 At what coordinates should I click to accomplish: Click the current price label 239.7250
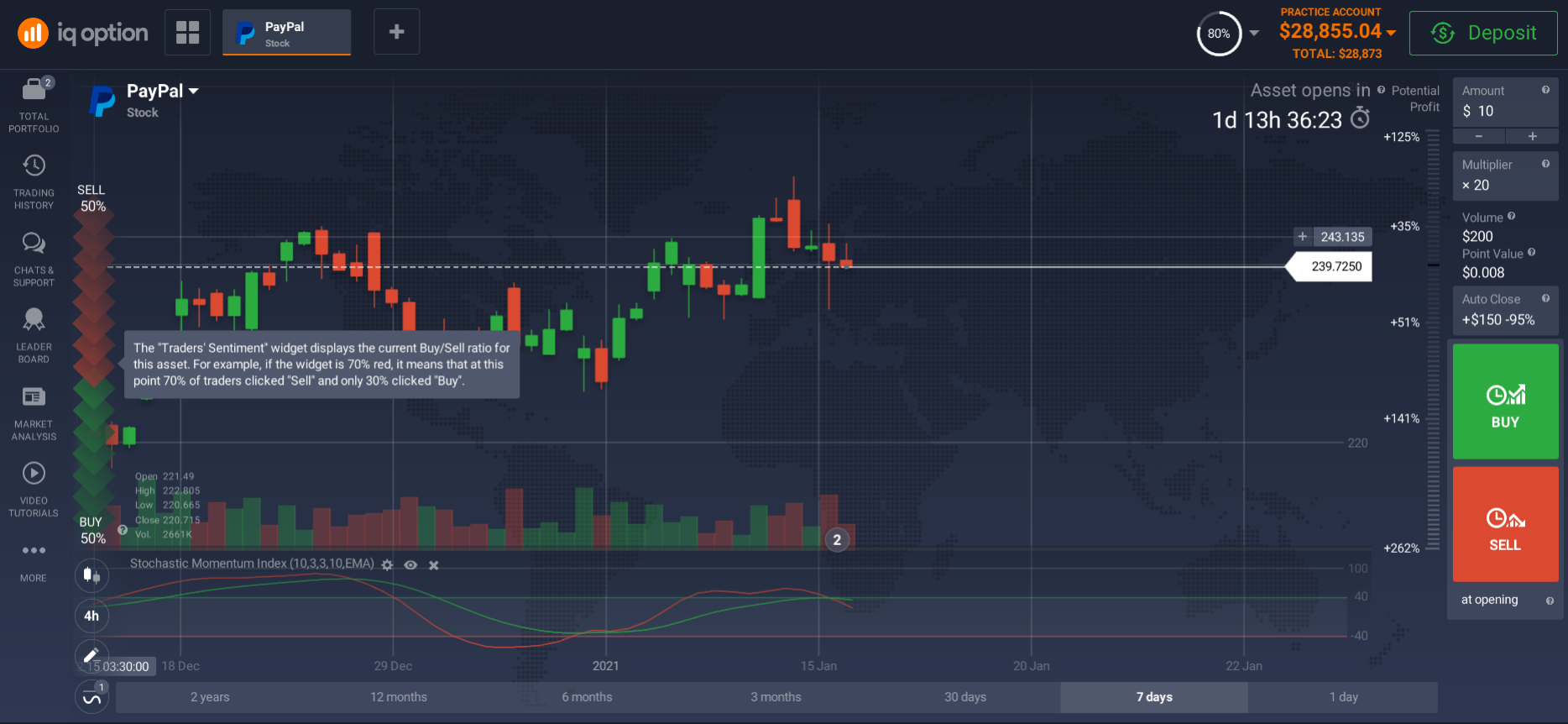(x=1330, y=266)
